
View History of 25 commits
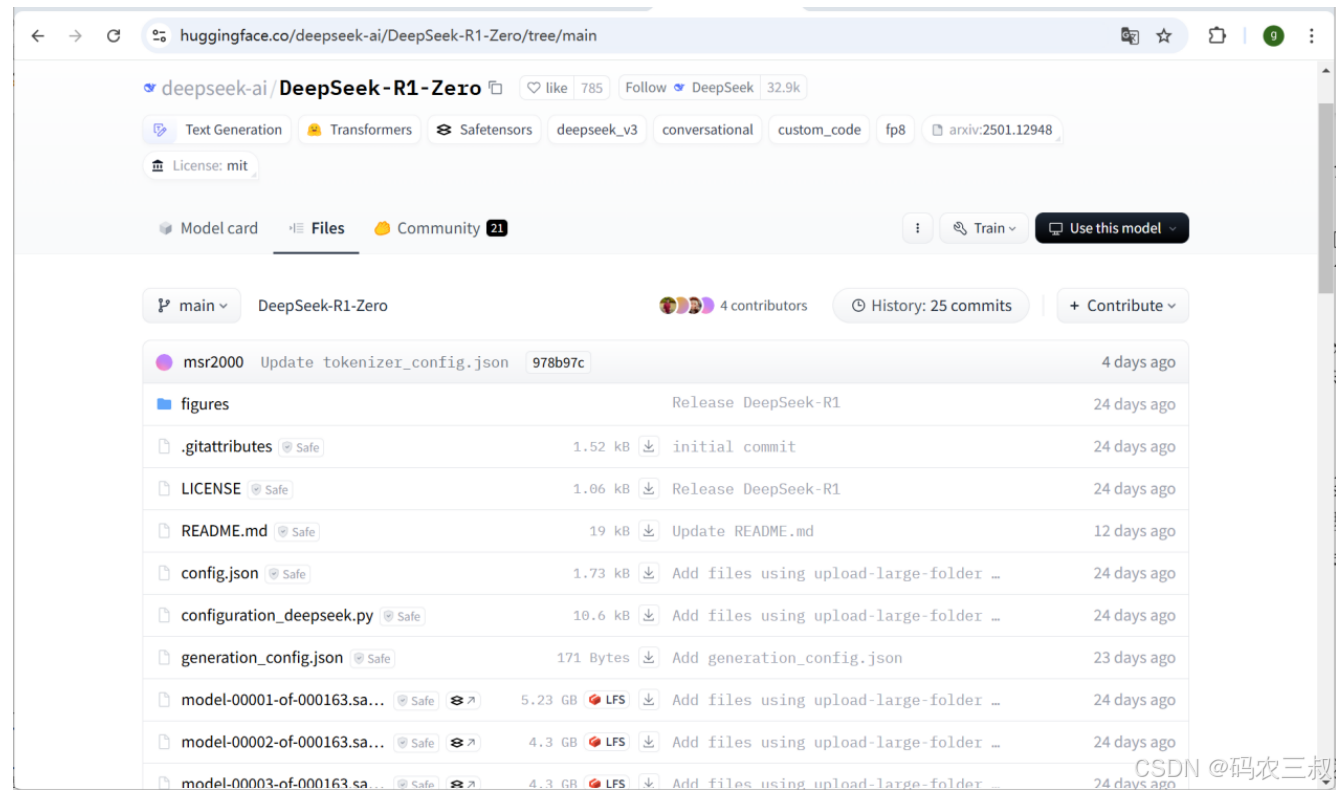(930, 305)
